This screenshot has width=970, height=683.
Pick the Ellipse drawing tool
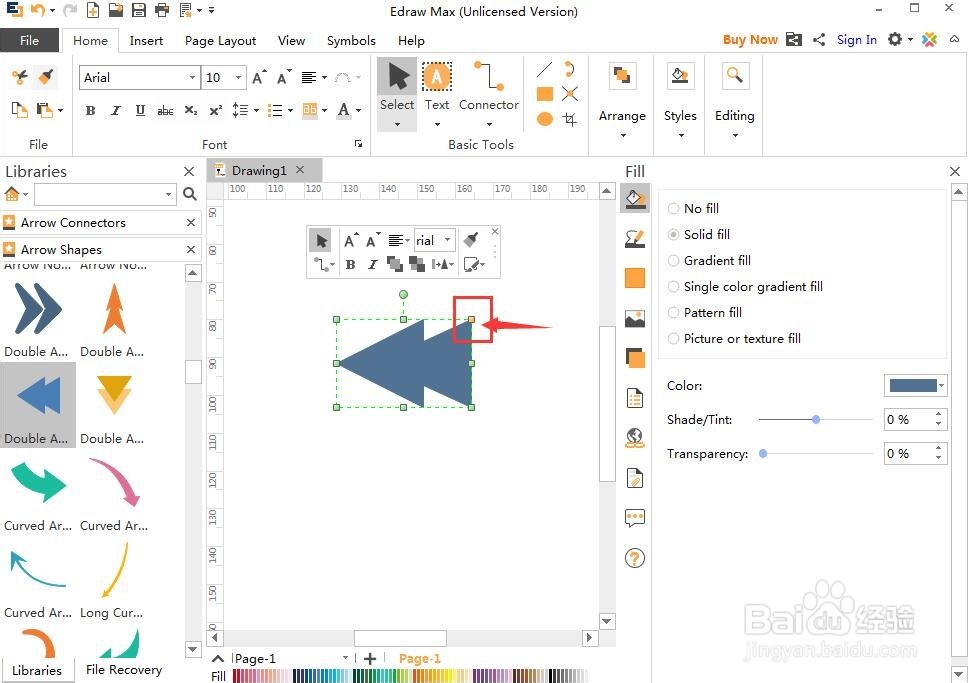(x=544, y=119)
